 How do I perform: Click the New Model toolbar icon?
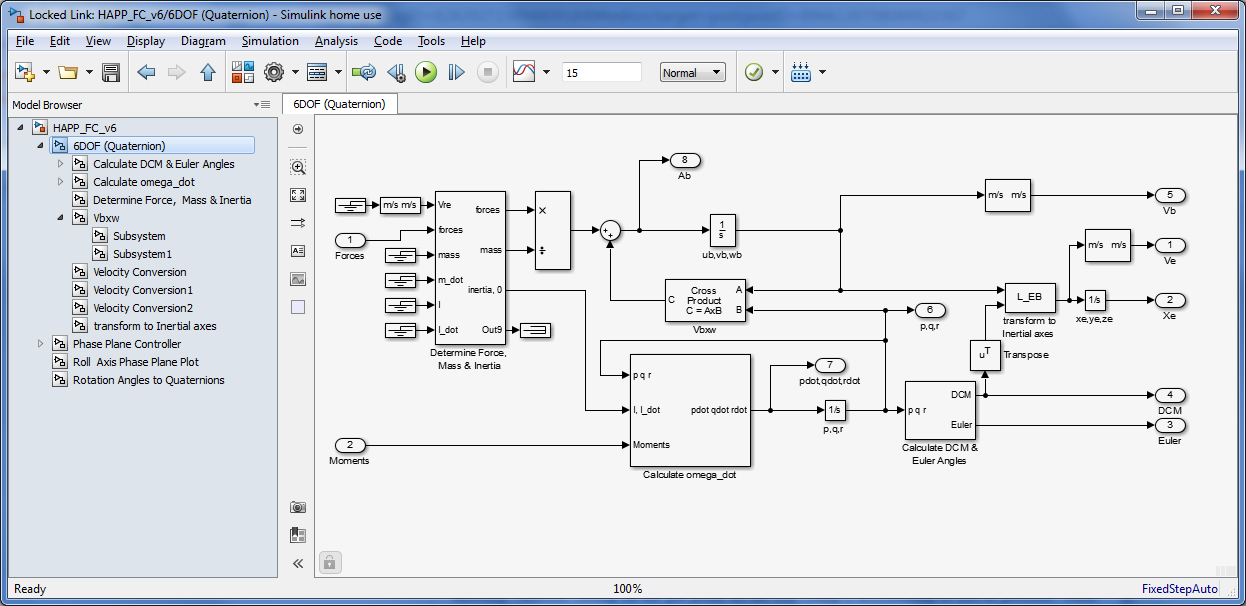pyautogui.click(x=26, y=72)
